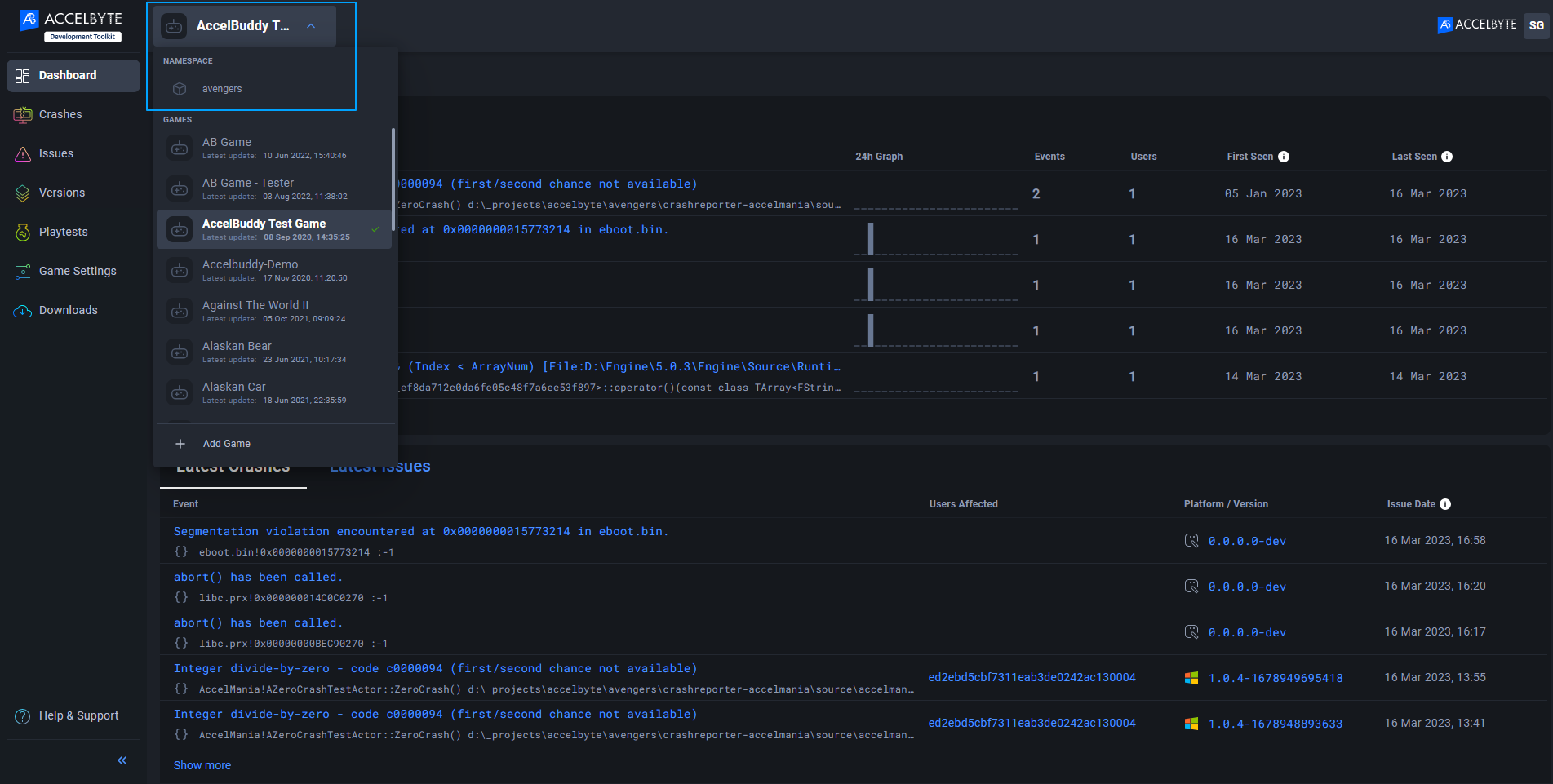Screen dimensions: 1553x784
Task: Click Show more under Latest Crashes
Action: click(x=202, y=765)
